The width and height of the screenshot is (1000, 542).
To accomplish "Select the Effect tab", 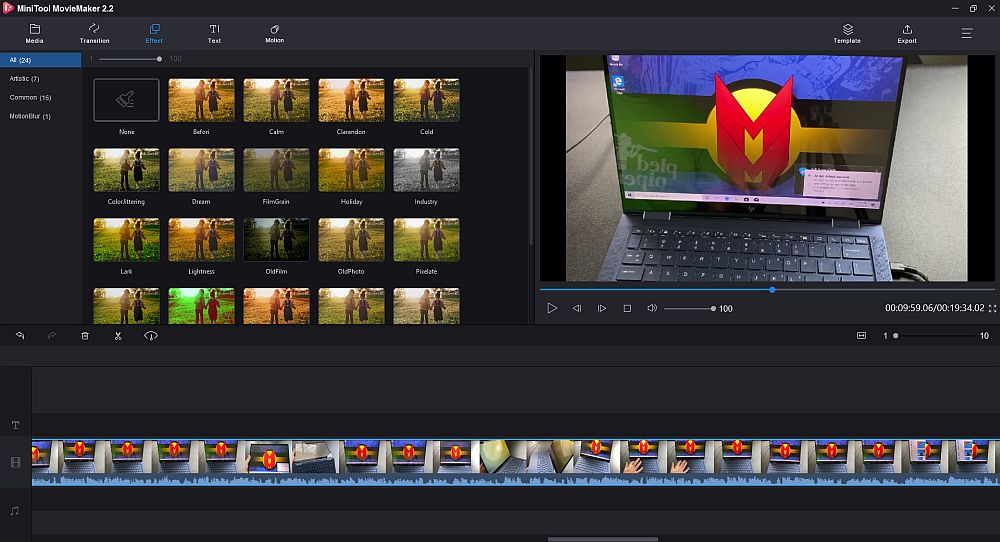I will click(x=154, y=34).
